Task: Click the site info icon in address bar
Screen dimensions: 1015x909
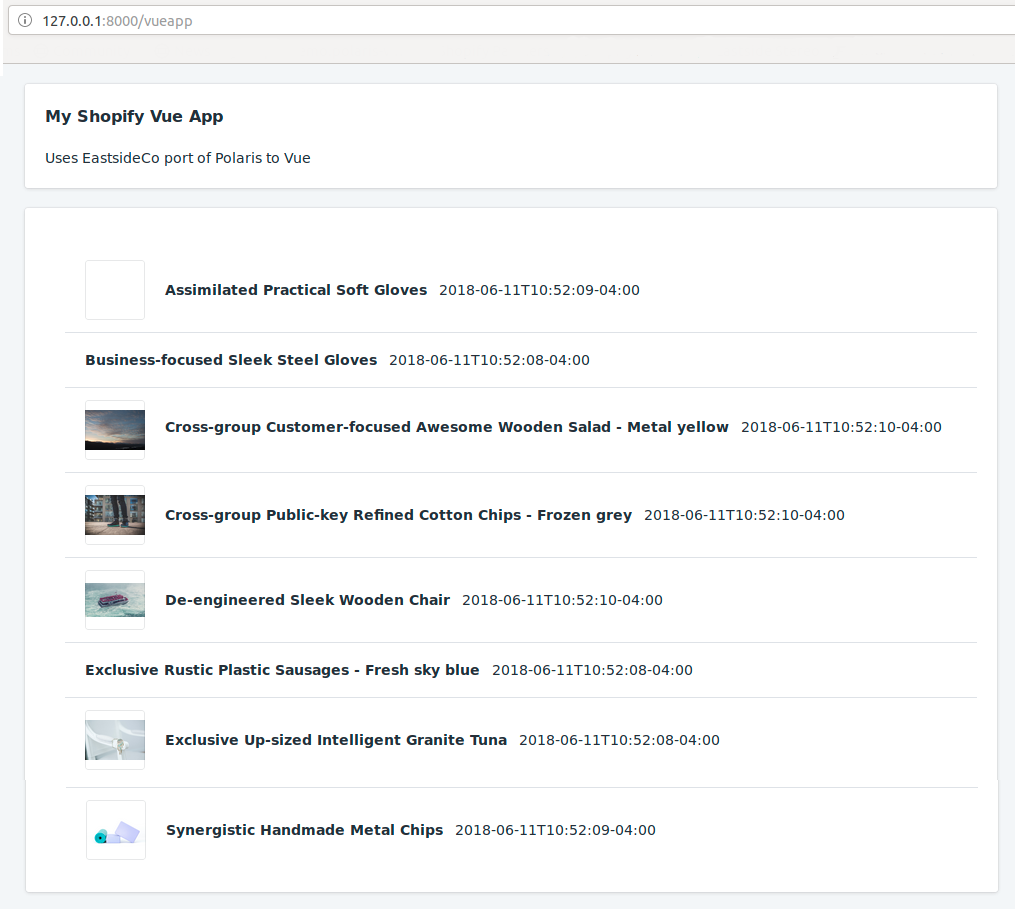Action: point(25,20)
